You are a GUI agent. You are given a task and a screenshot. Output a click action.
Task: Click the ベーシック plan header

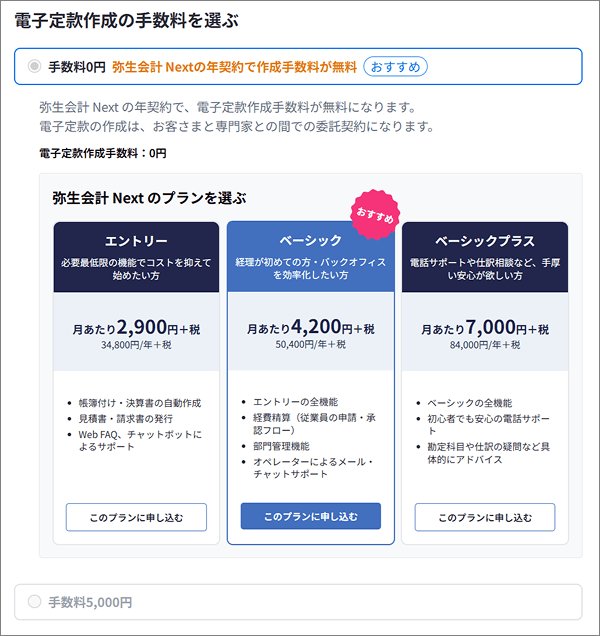(309, 241)
